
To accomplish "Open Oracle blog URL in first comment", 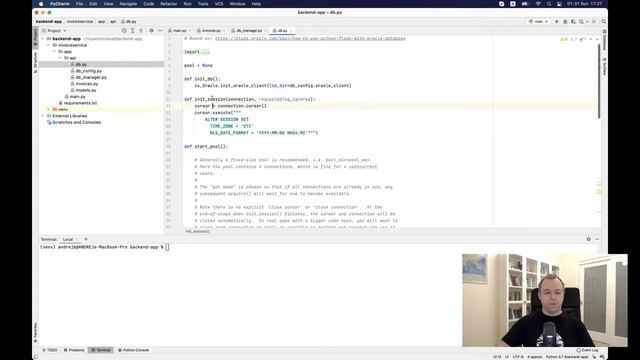I will coord(310,38).
